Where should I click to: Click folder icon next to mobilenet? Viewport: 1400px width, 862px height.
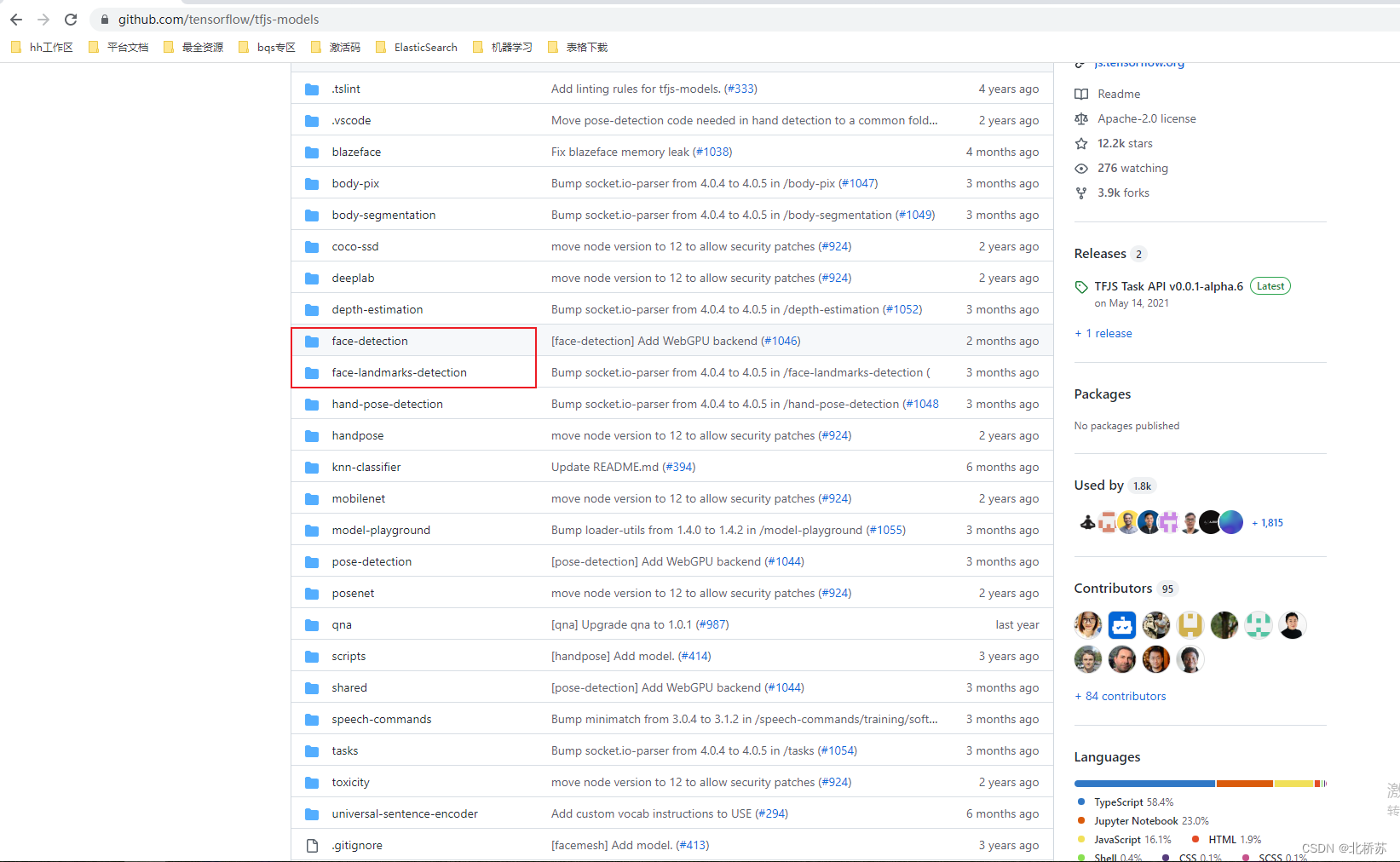click(x=312, y=498)
